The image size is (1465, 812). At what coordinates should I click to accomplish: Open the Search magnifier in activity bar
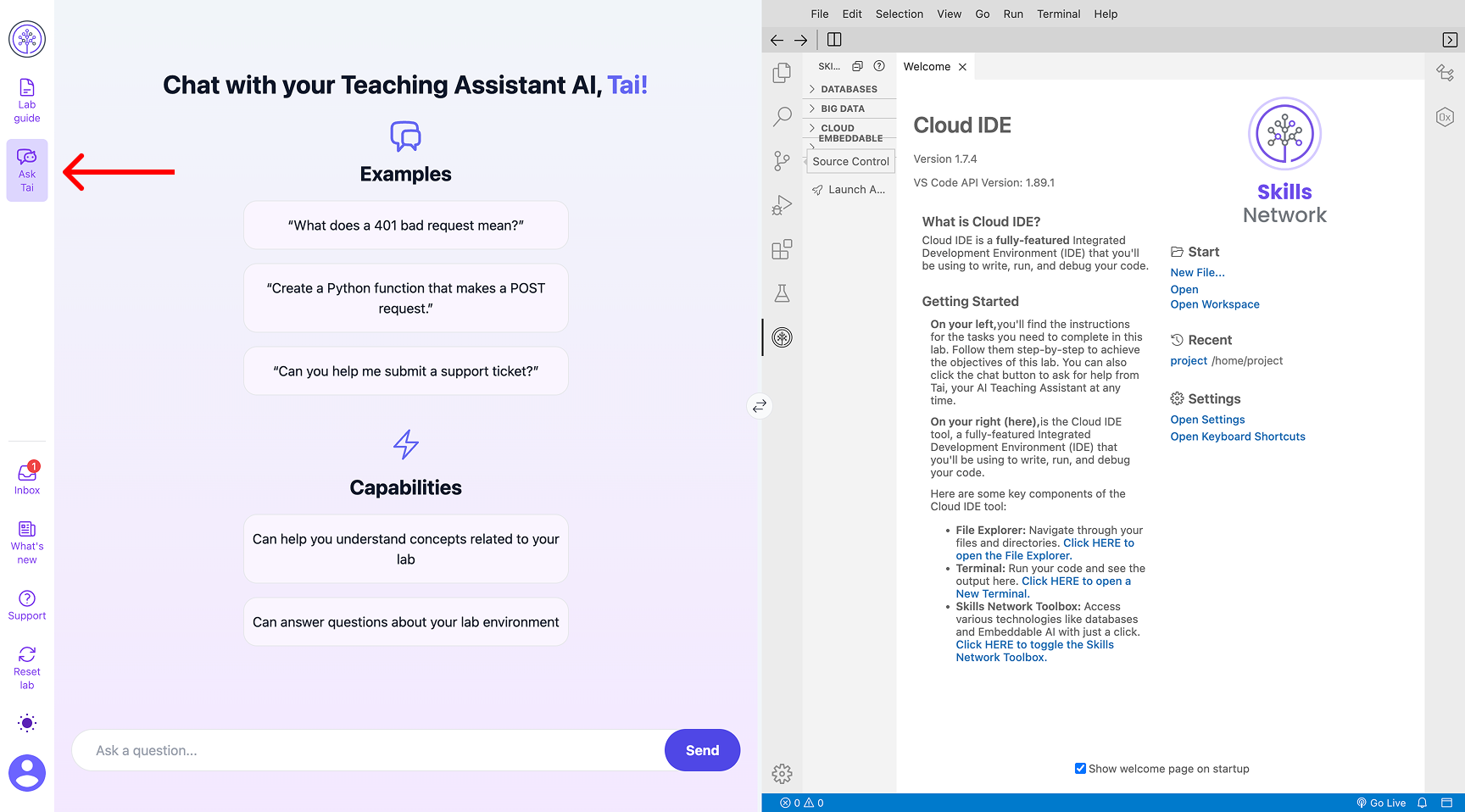pos(782,117)
